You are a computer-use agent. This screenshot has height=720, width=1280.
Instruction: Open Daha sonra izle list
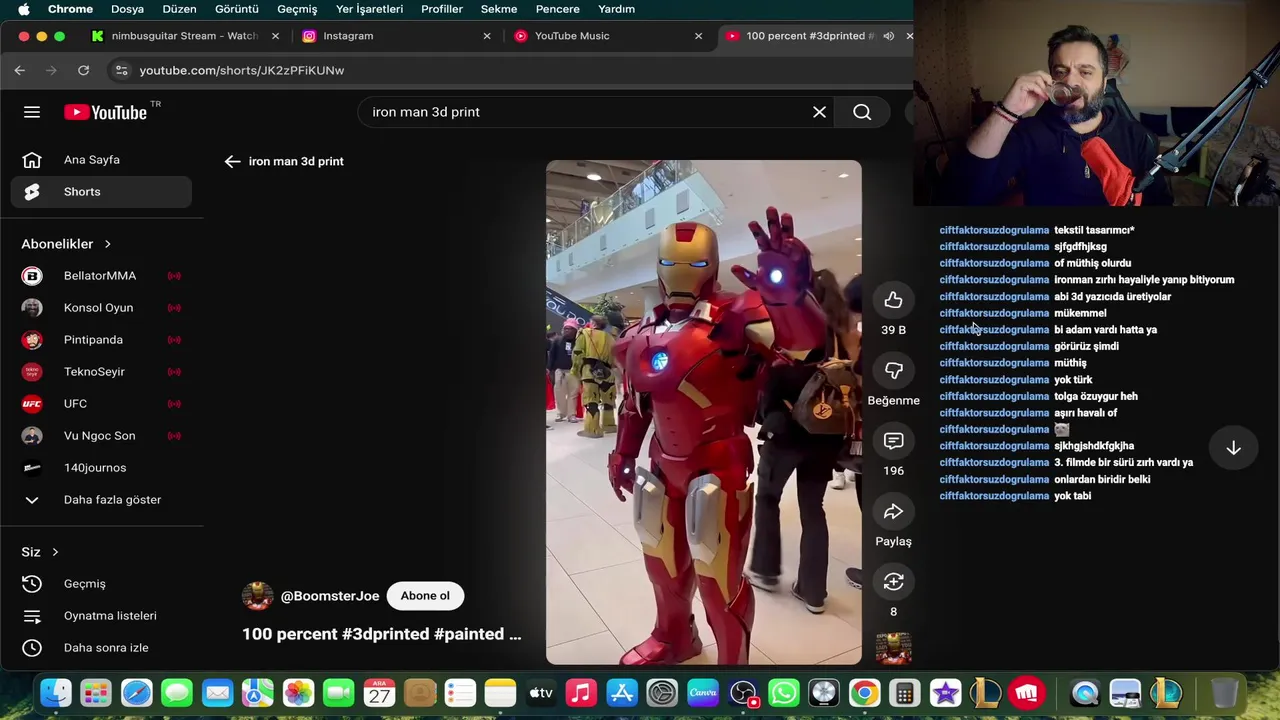click(x=101, y=648)
